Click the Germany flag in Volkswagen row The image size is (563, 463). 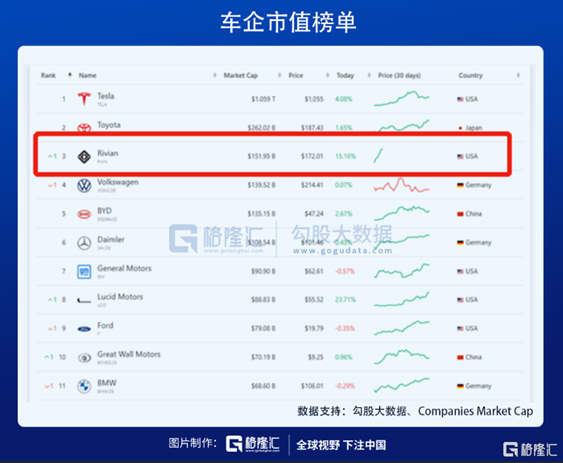click(x=460, y=185)
